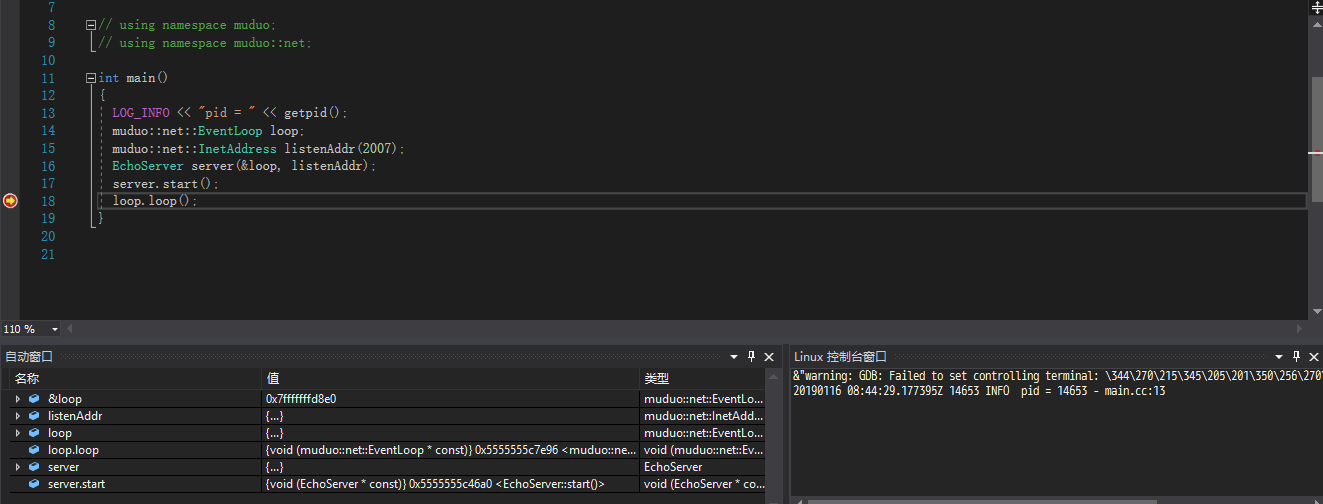
Task: Open the Linux 控制台窗口 position dropdown arrow
Action: [x=1279, y=356]
